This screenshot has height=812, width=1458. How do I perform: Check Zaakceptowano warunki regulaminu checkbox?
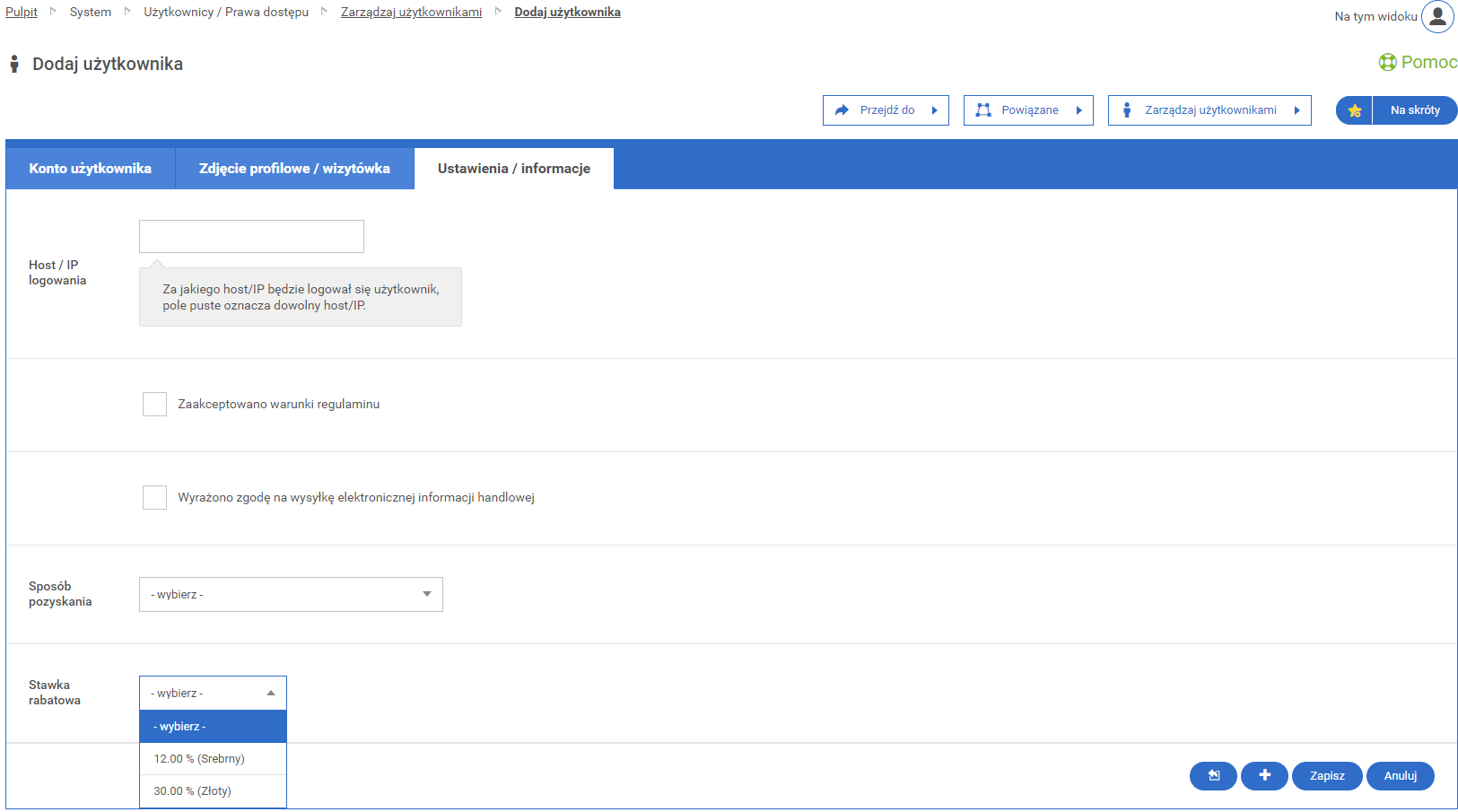tap(154, 404)
